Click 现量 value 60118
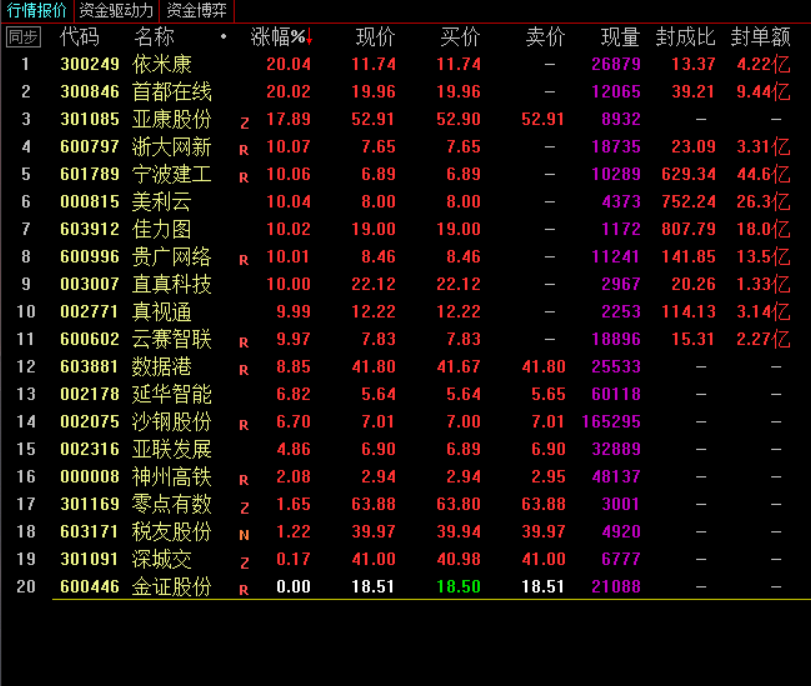 (x=616, y=394)
